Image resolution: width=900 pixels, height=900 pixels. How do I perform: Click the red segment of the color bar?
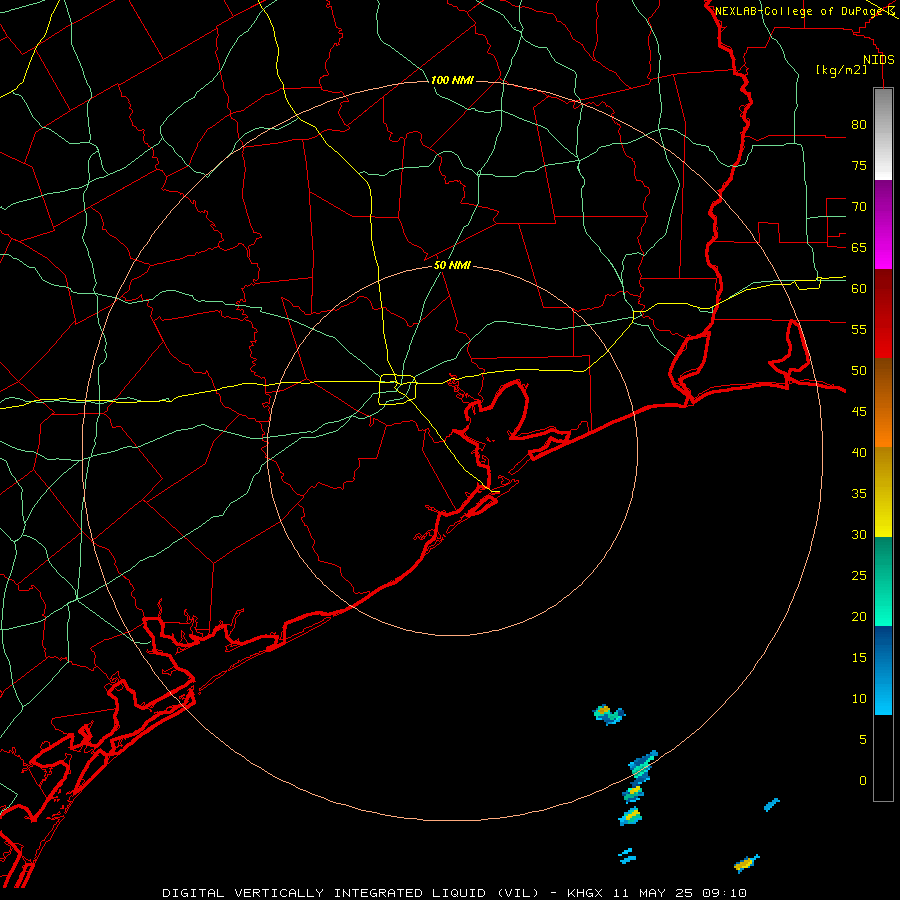[x=883, y=313]
